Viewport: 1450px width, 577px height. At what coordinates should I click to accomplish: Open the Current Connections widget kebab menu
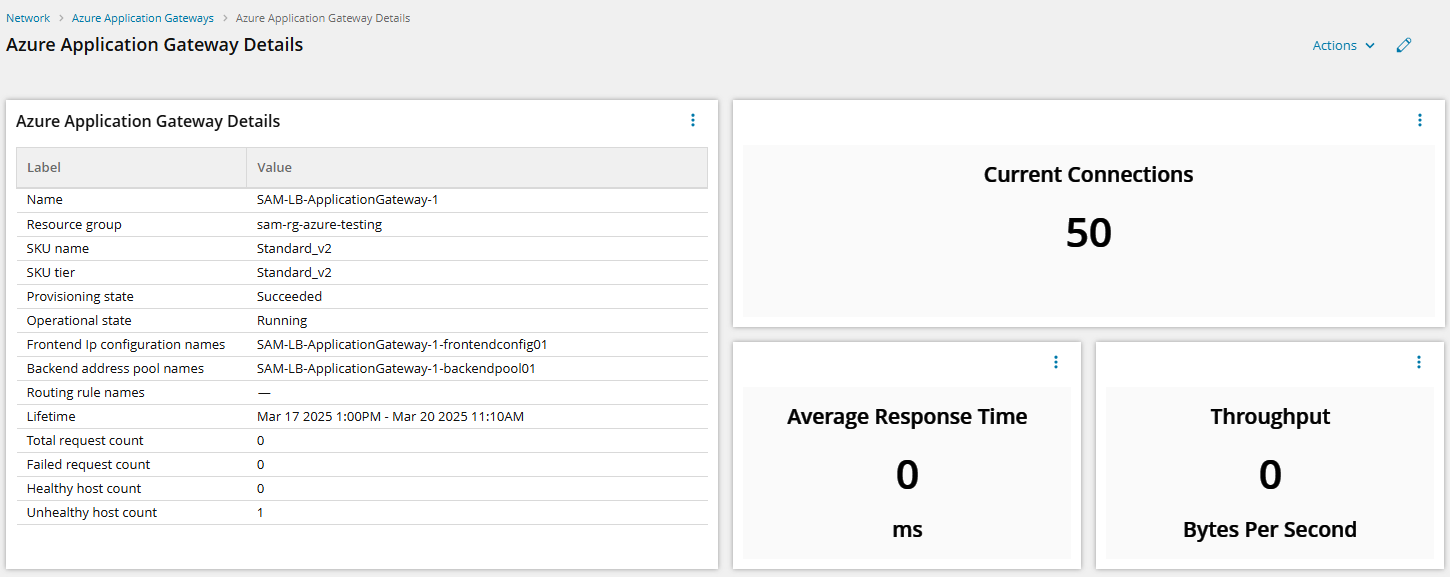point(1419,120)
